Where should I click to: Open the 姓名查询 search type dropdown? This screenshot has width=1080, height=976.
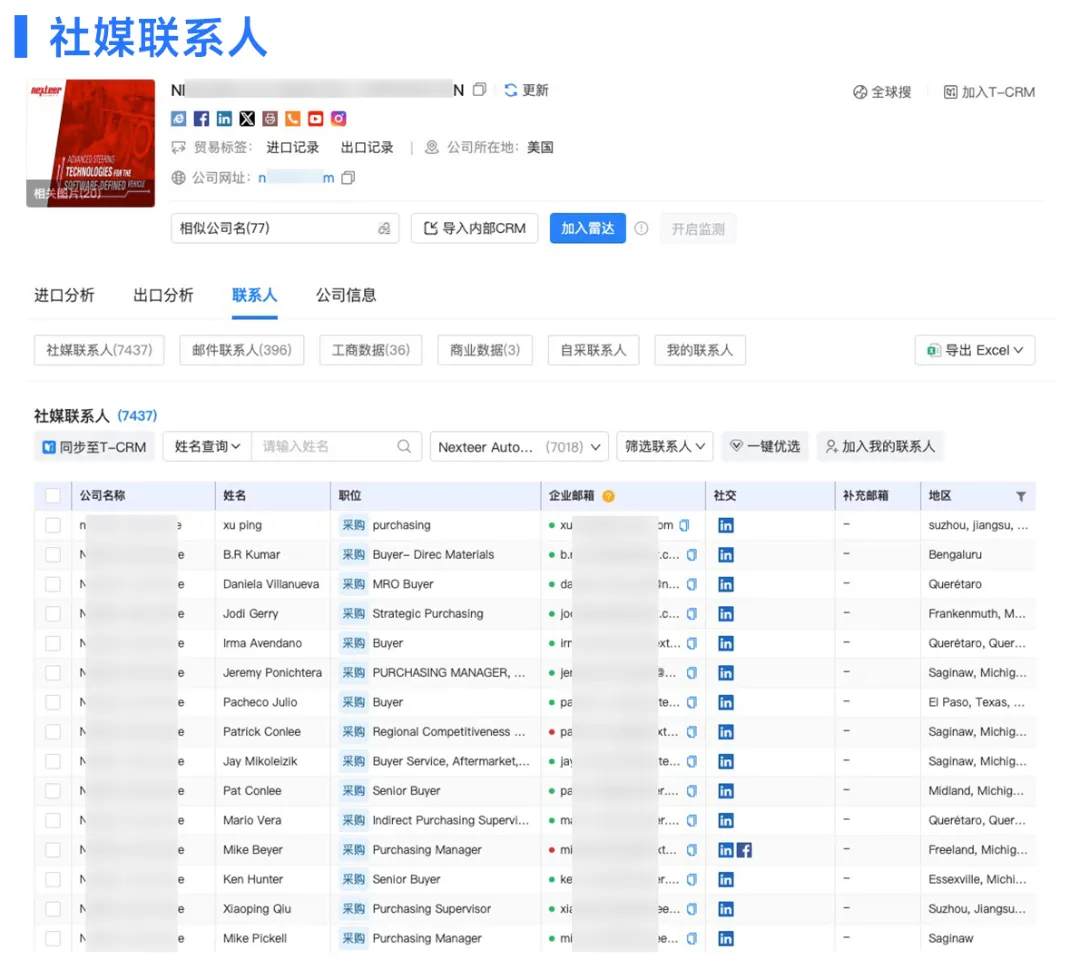coord(205,447)
